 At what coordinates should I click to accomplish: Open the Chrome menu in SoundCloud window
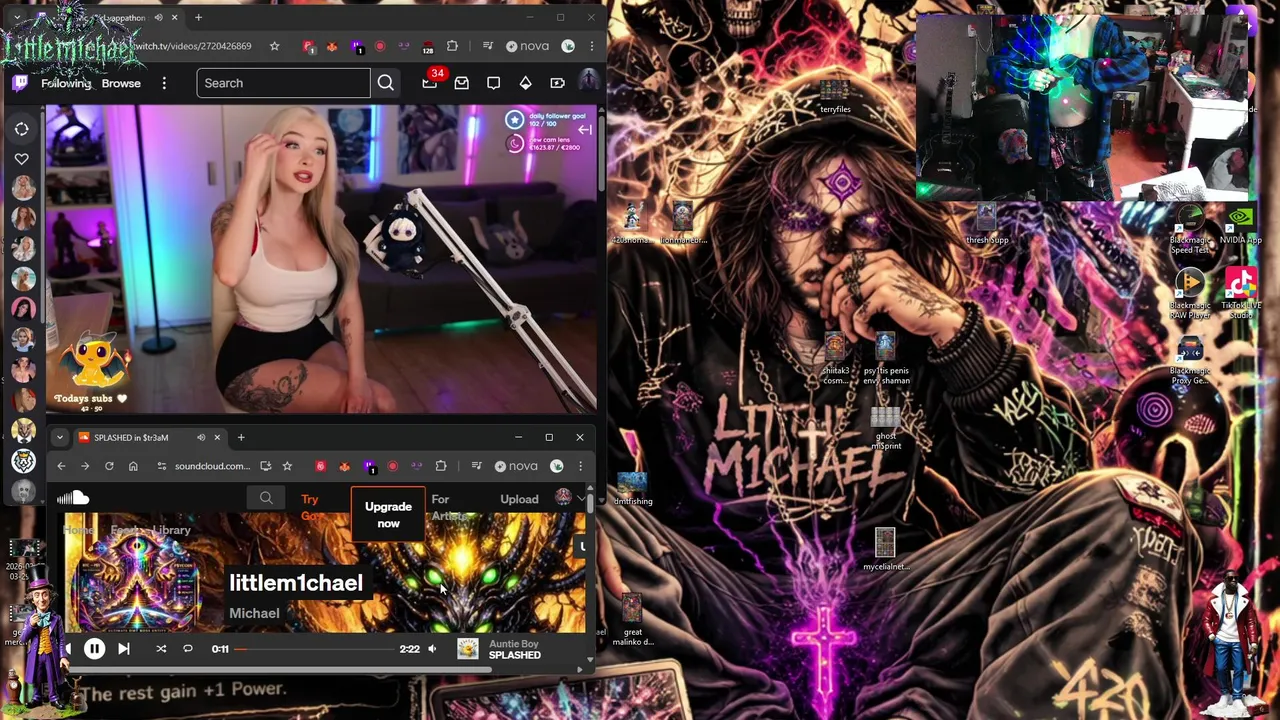click(x=581, y=466)
